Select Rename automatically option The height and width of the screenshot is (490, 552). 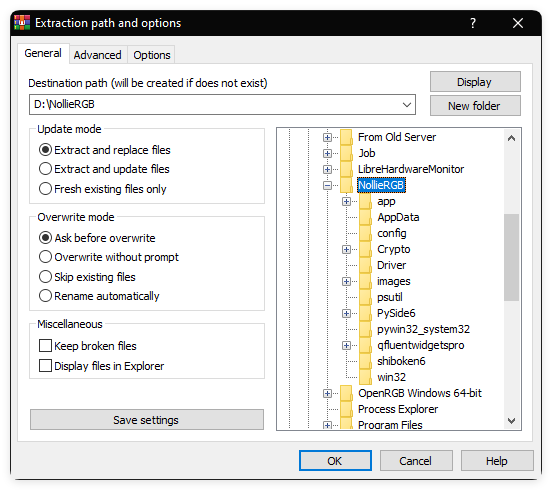coord(45,296)
